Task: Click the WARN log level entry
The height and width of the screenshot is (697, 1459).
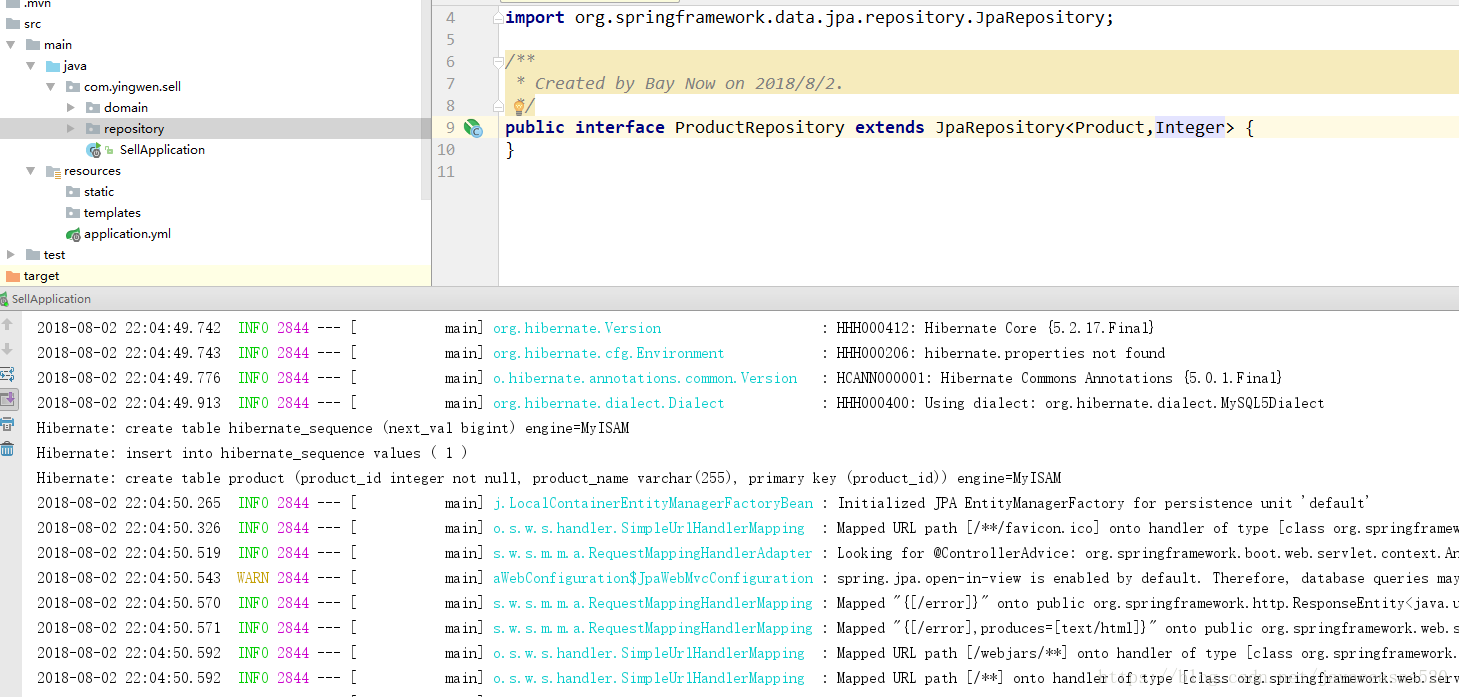Action: [x=253, y=578]
